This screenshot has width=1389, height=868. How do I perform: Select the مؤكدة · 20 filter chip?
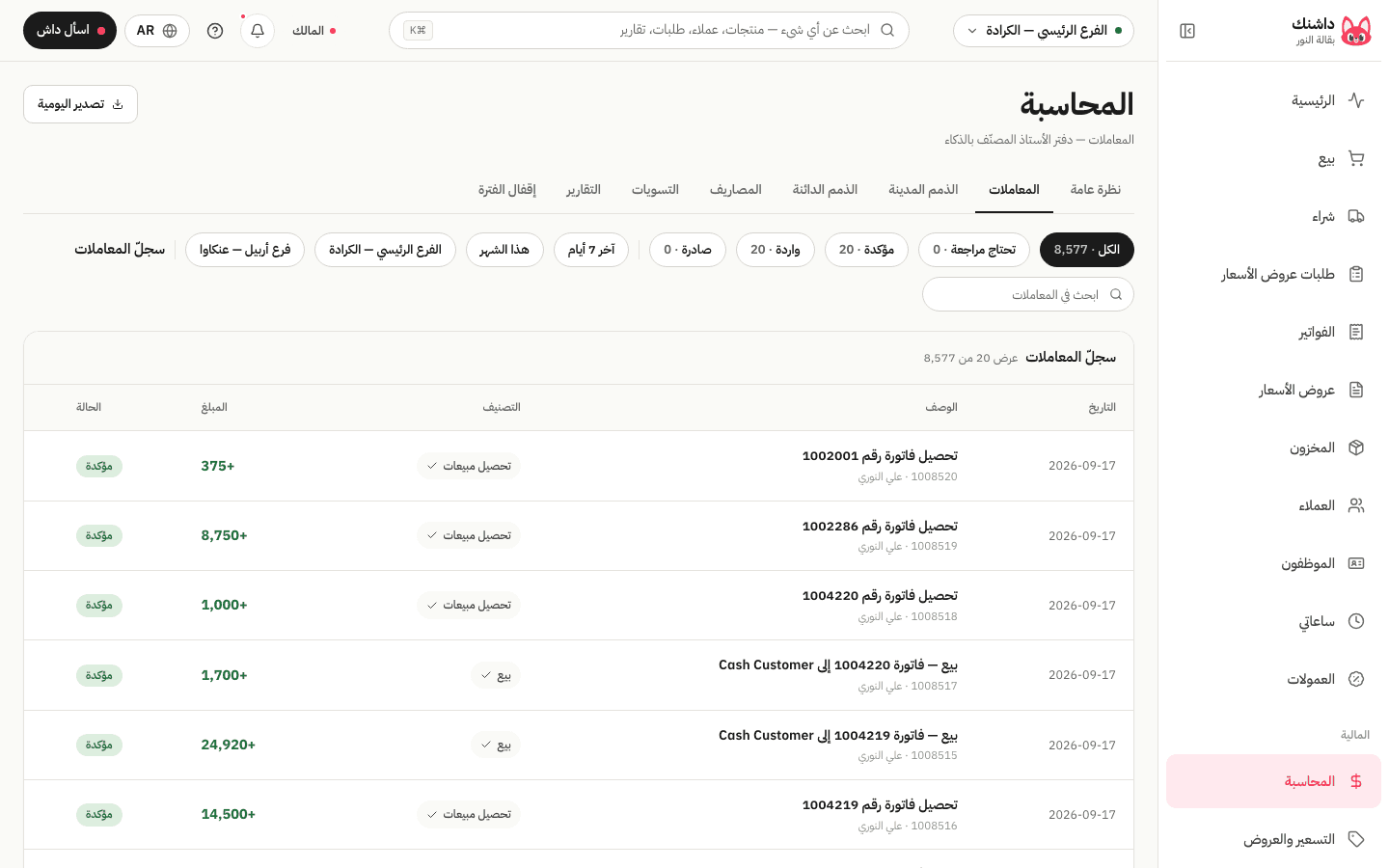click(x=866, y=250)
